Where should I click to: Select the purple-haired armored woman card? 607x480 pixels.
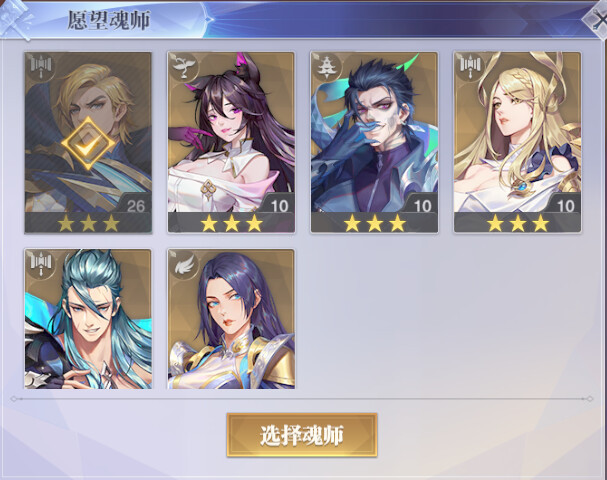[231, 319]
